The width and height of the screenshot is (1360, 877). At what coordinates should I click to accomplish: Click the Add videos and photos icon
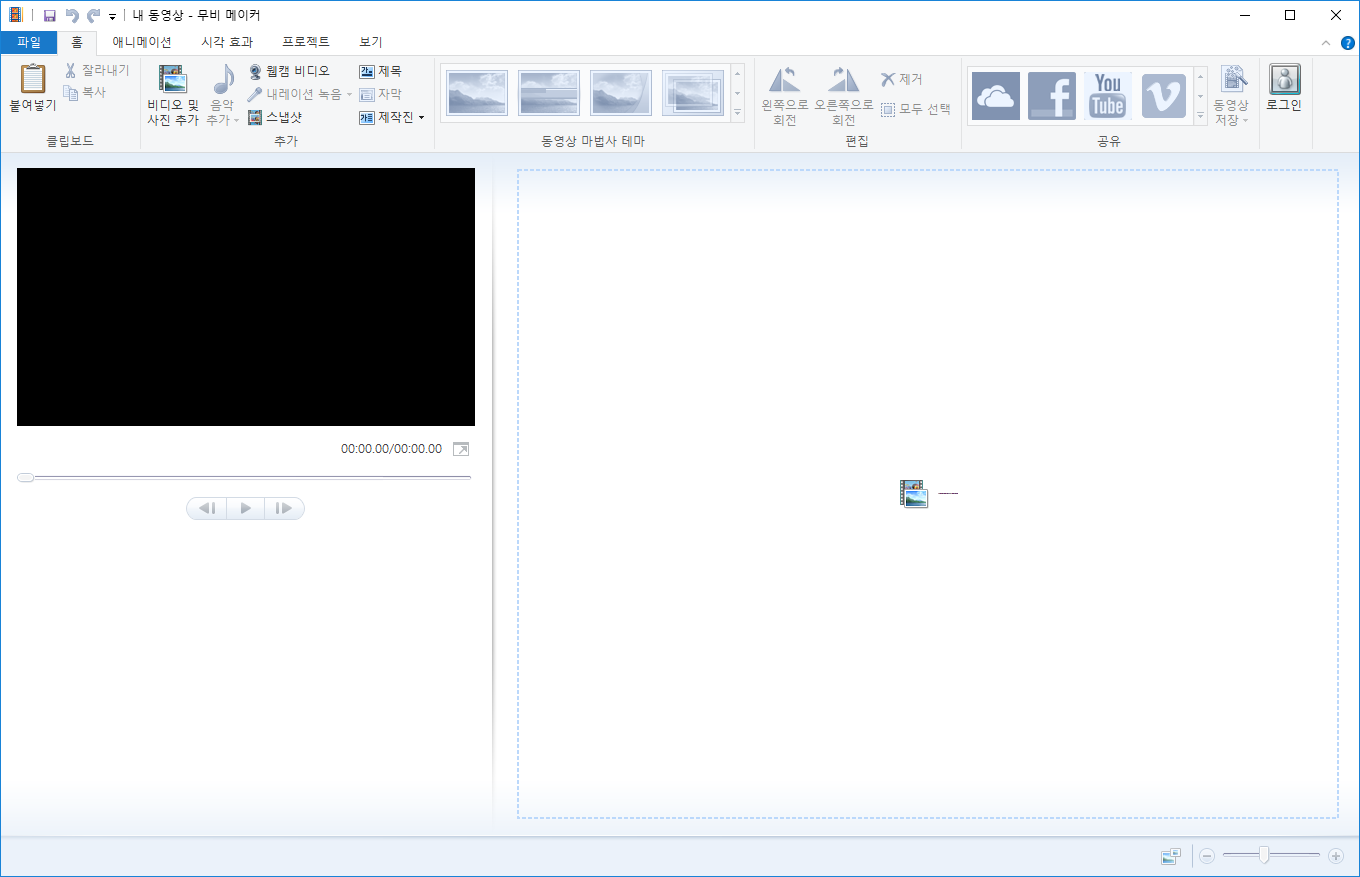[x=173, y=80]
